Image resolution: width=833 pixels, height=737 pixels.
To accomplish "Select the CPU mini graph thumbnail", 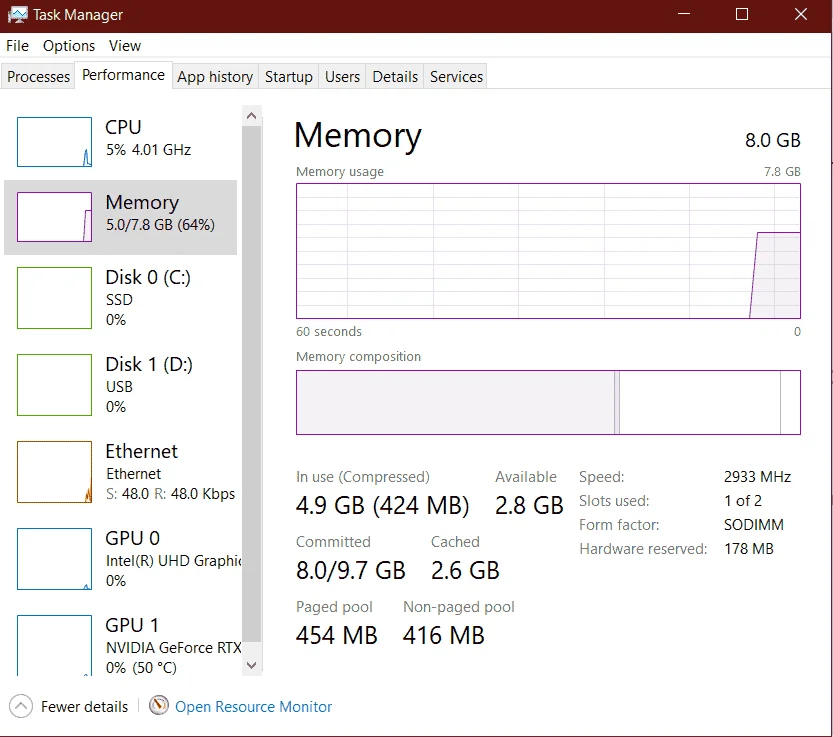I will click(54, 142).
